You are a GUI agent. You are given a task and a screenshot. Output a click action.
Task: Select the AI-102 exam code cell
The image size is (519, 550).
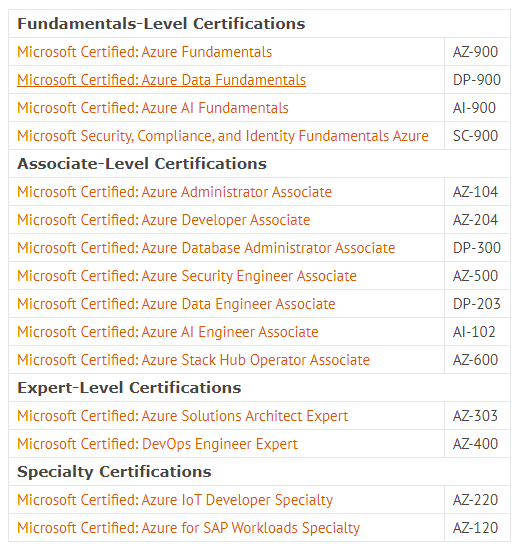477,332
